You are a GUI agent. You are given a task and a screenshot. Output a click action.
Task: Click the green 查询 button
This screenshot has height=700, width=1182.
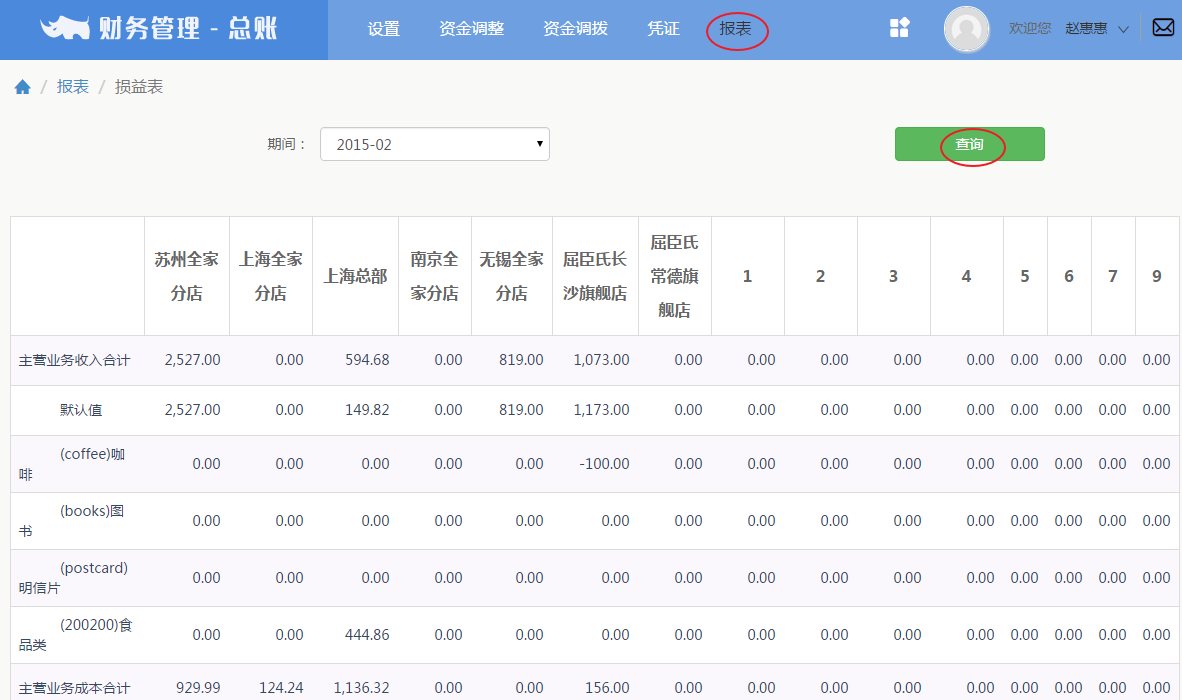pyautogui.click(x=969, y=144)
